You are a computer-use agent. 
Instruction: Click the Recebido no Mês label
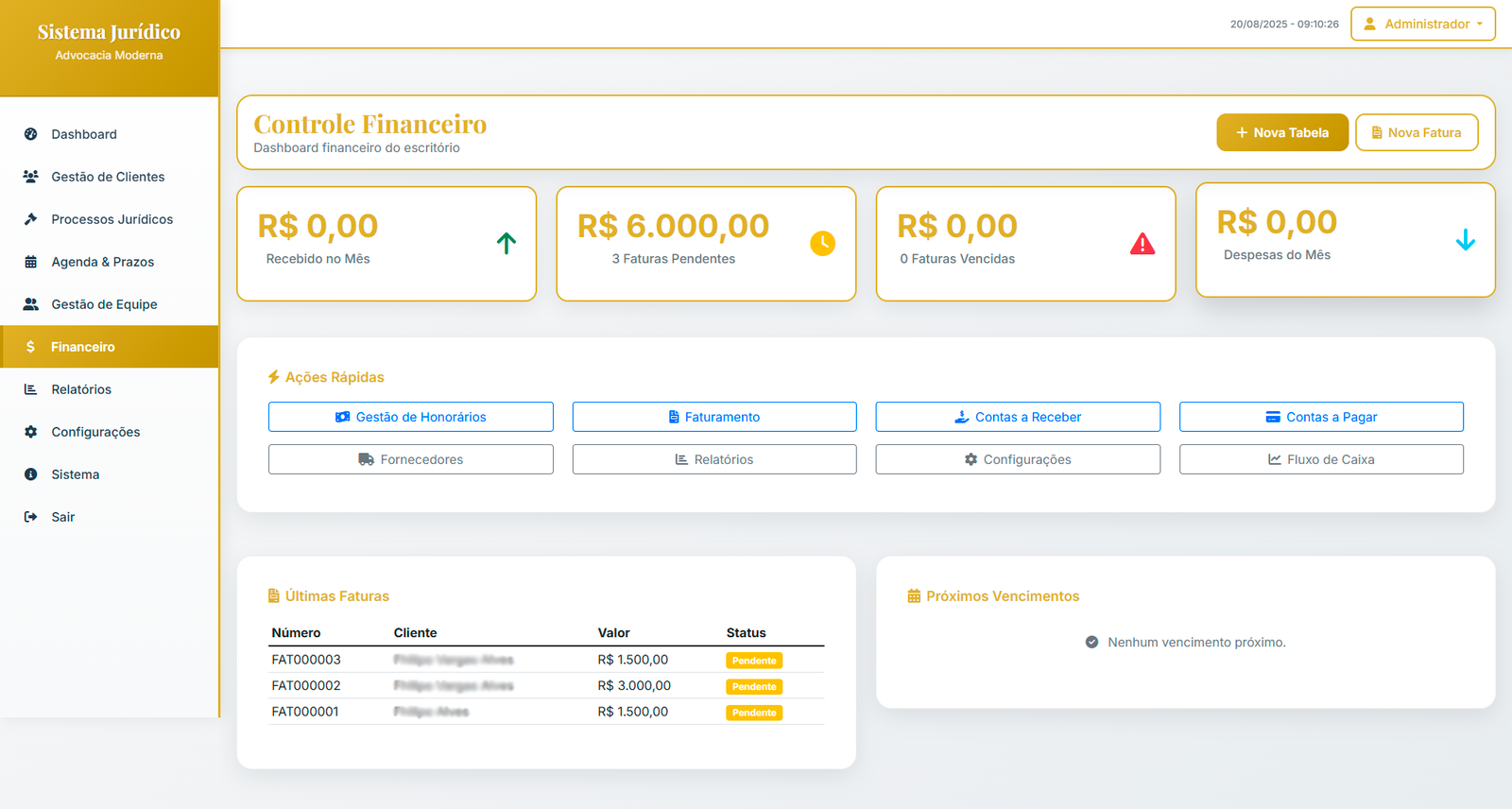click(x=318, y=259)
